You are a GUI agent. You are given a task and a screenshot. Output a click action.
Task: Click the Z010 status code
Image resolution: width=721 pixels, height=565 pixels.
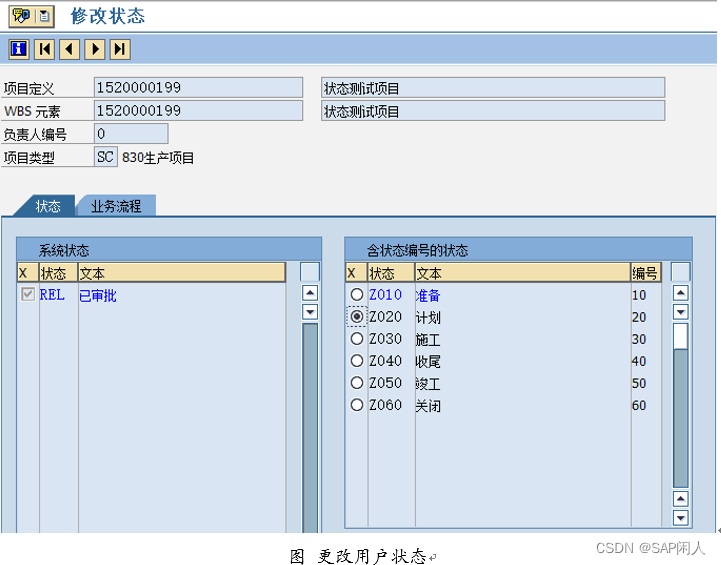(385, 295)
